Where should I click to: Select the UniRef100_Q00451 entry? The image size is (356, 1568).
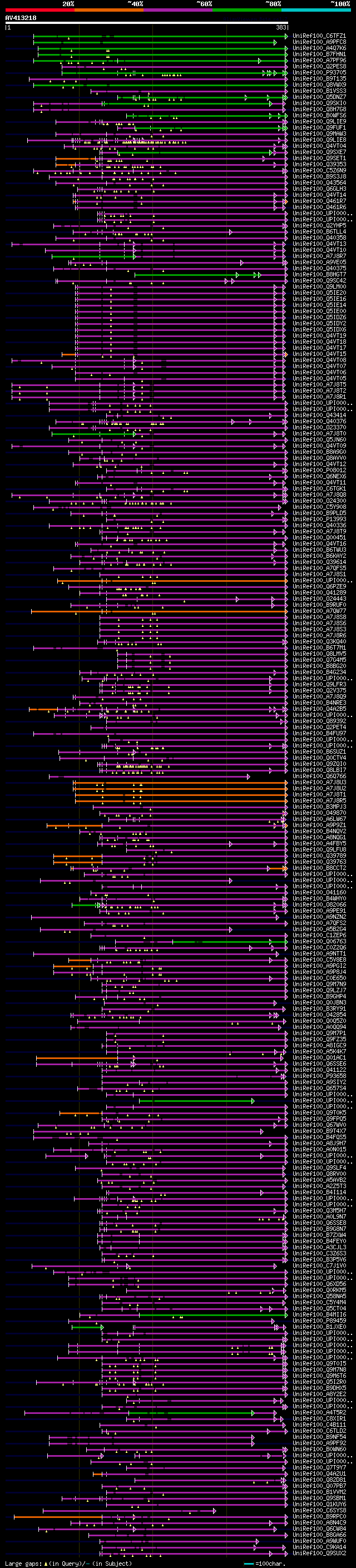pyautogui.click(x=319, y=537)
